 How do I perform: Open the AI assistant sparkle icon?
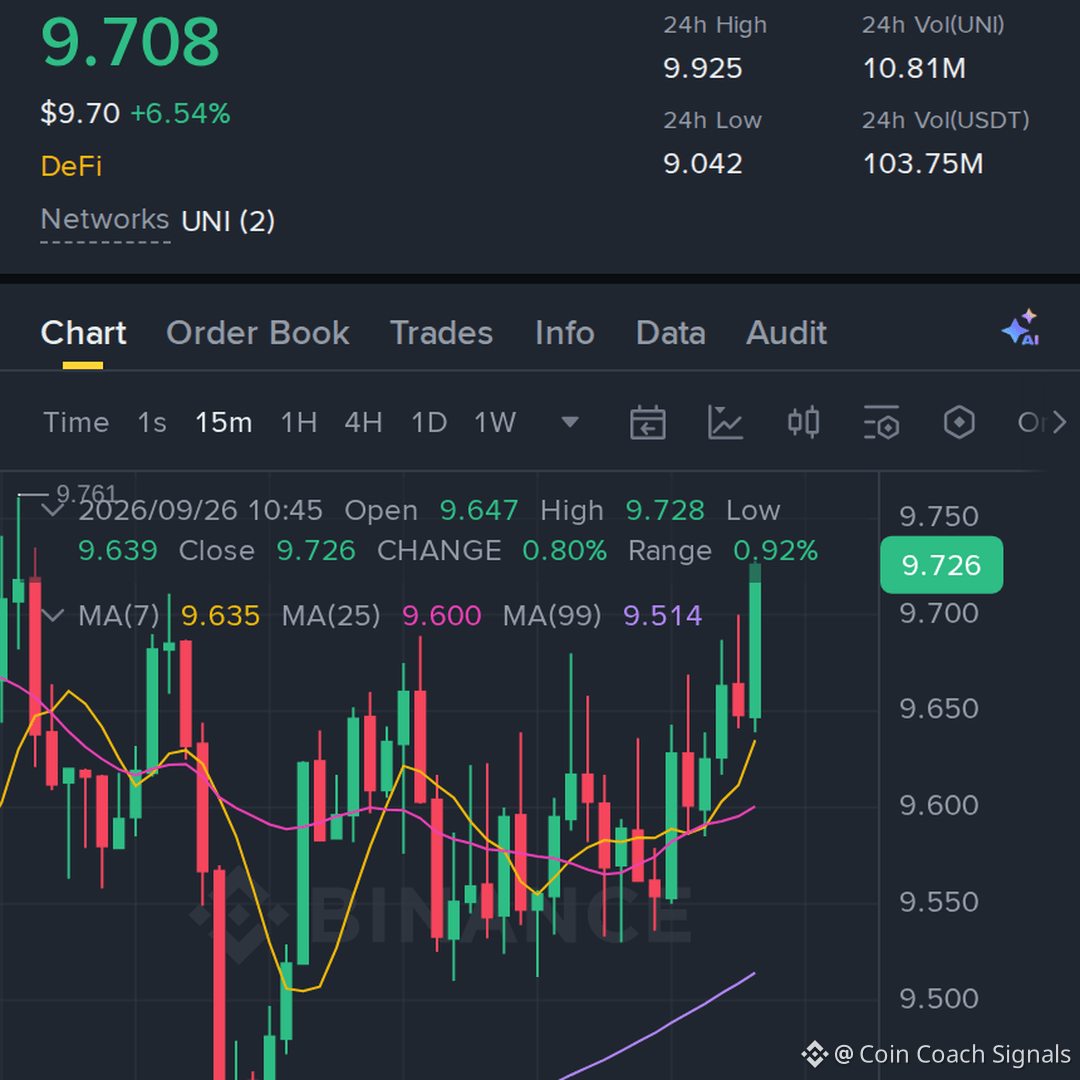click(1021, 328)
